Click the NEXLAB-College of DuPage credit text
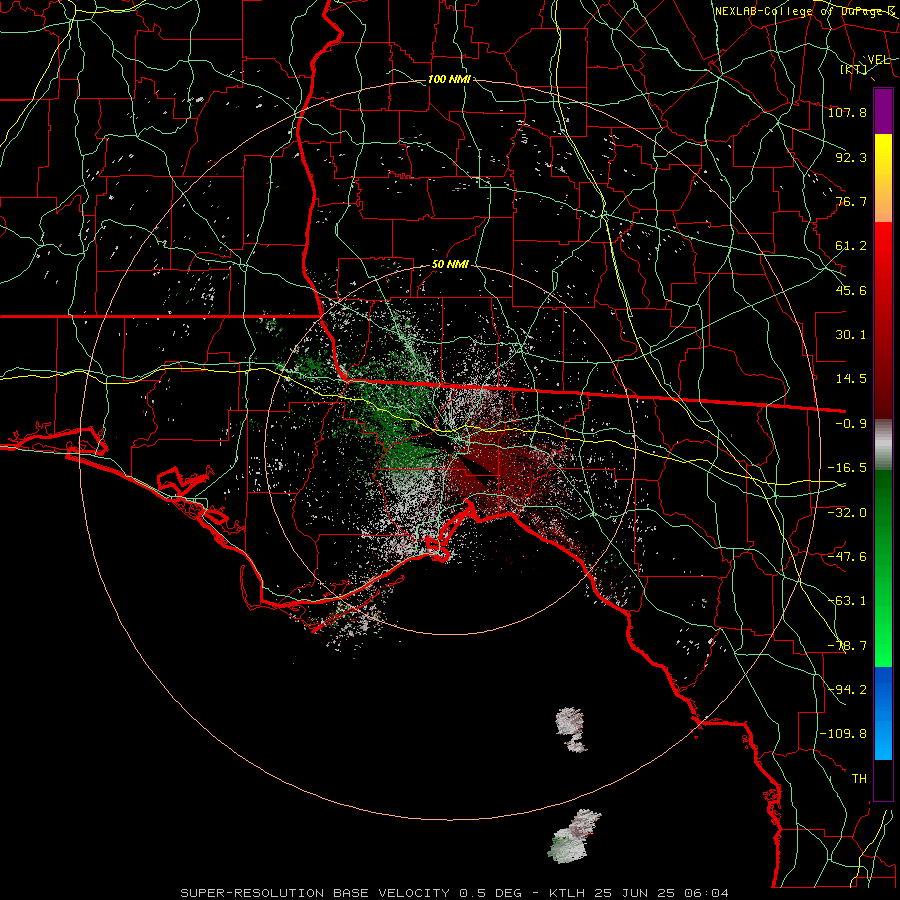Screen dimensions: 900x900 [805, 11]
